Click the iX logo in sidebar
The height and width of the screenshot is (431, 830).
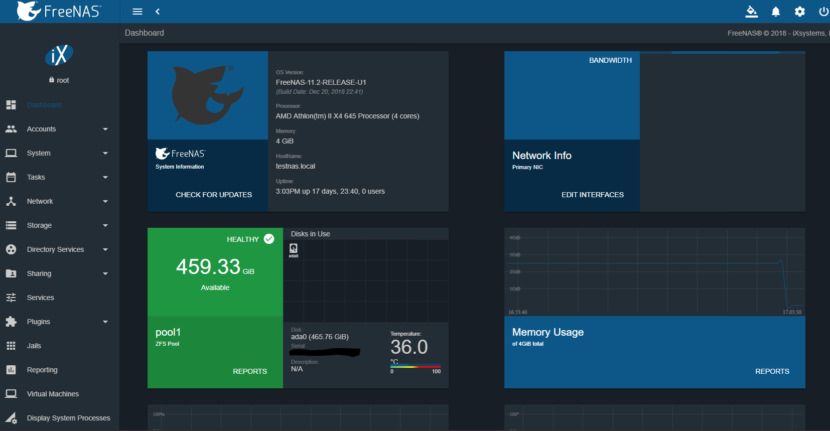[59, 55]
